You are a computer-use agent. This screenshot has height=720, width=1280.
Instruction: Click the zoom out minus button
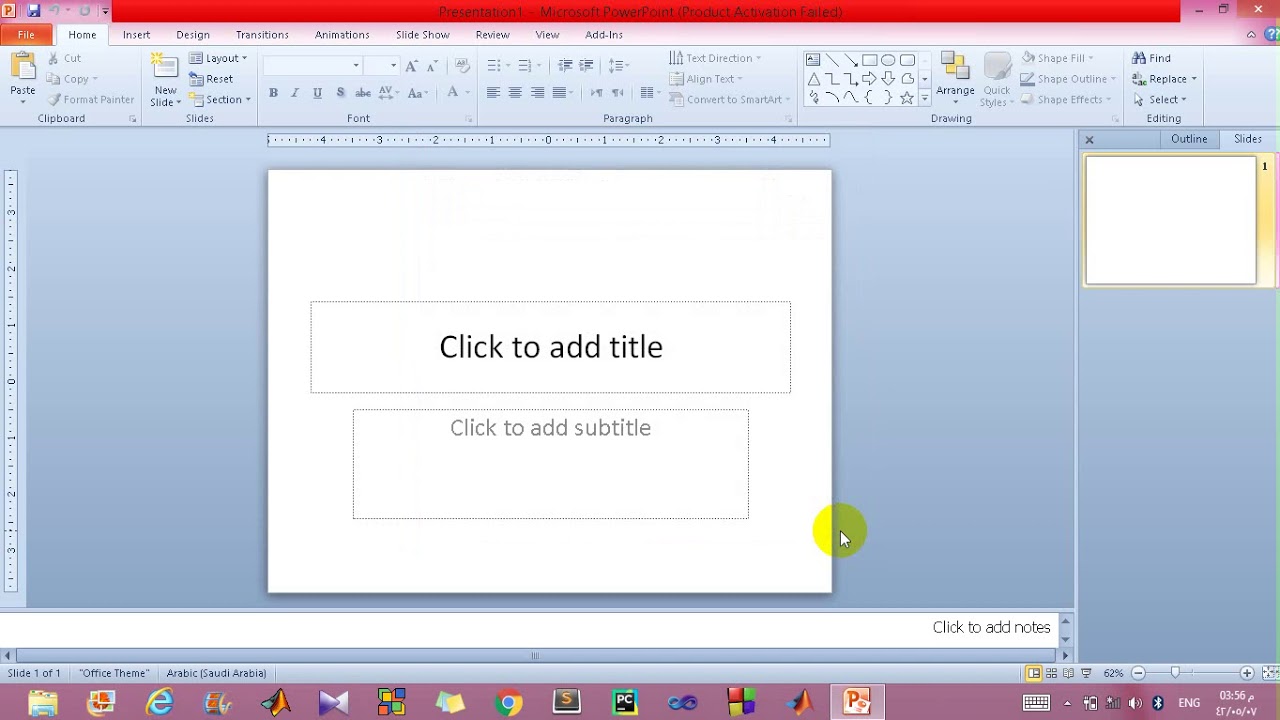click(1138, 673)
